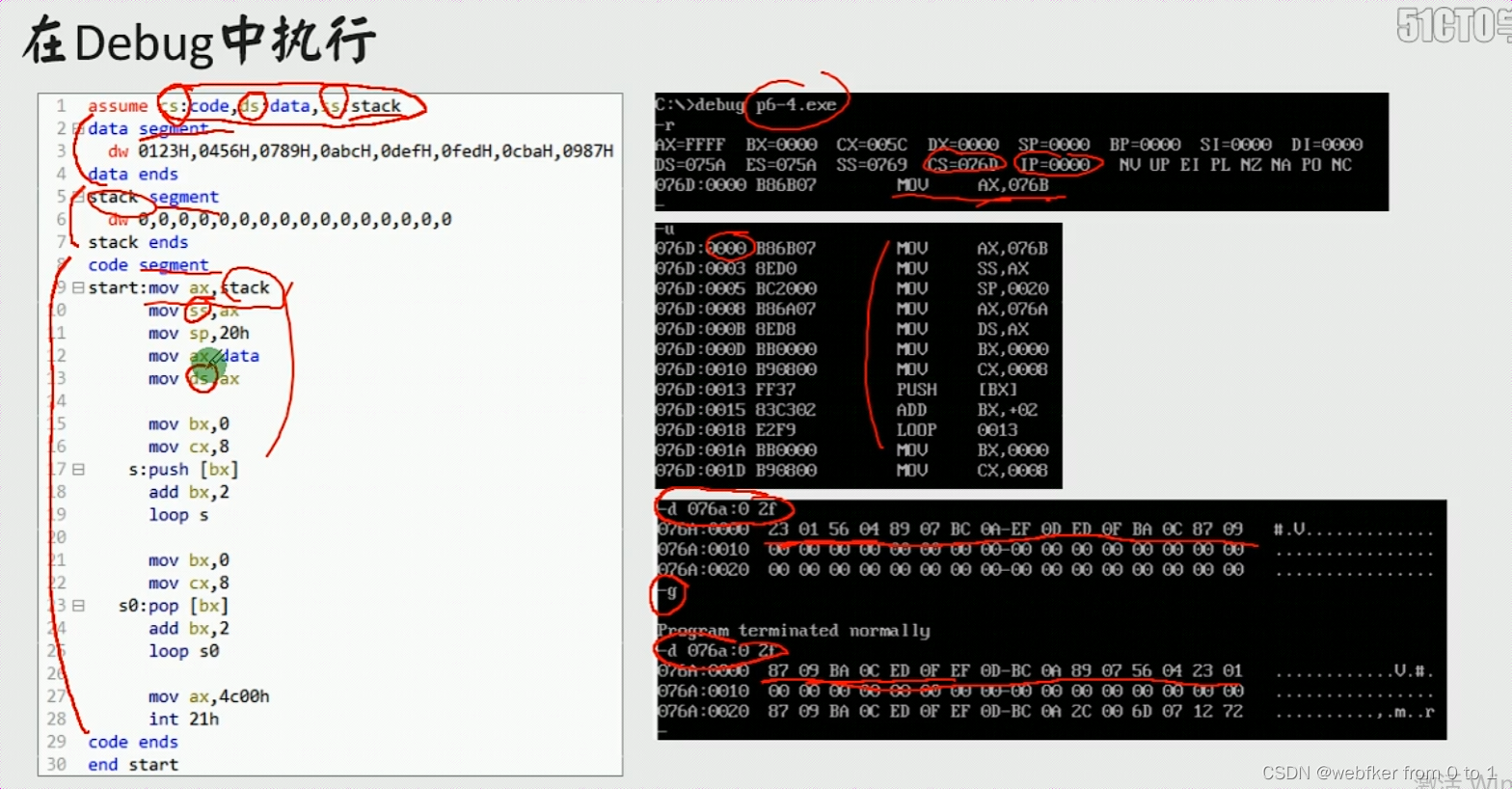This screenshot has width=1512, height=789.
Task: Collapse the data segment fold marker
Action: (78, 128)
